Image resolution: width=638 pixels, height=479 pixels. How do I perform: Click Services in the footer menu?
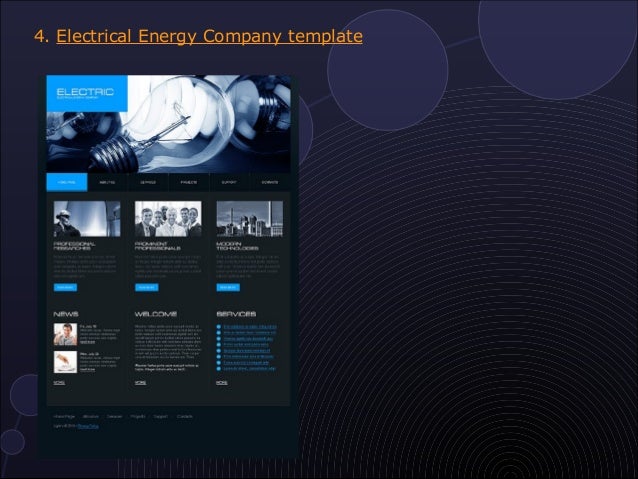(114, 416)
